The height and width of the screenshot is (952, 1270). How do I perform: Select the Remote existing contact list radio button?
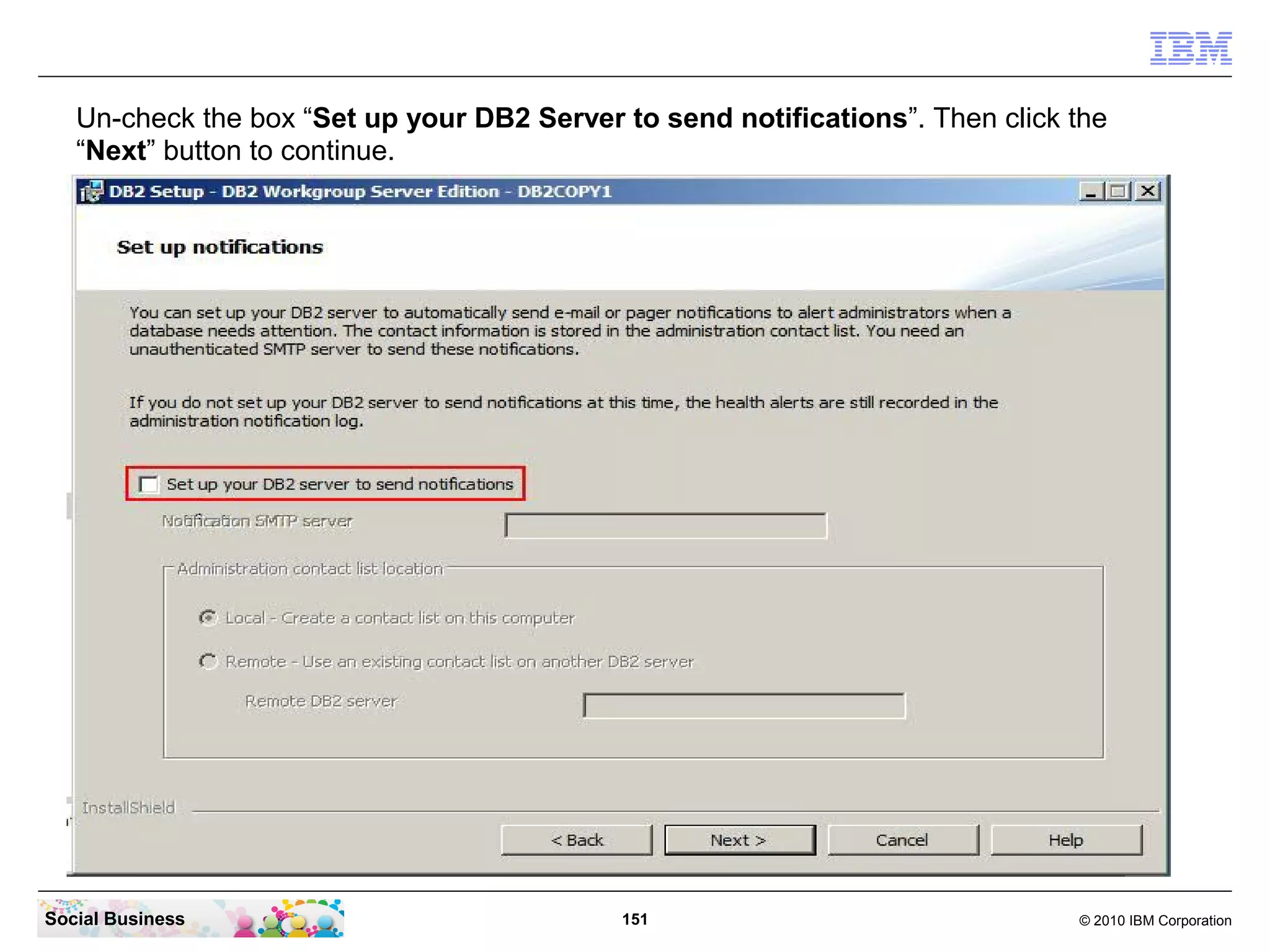[208, 661]
